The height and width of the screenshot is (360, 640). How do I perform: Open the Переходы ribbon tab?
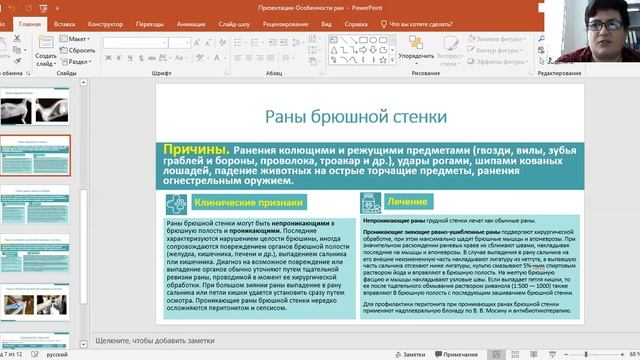[150, 24]
